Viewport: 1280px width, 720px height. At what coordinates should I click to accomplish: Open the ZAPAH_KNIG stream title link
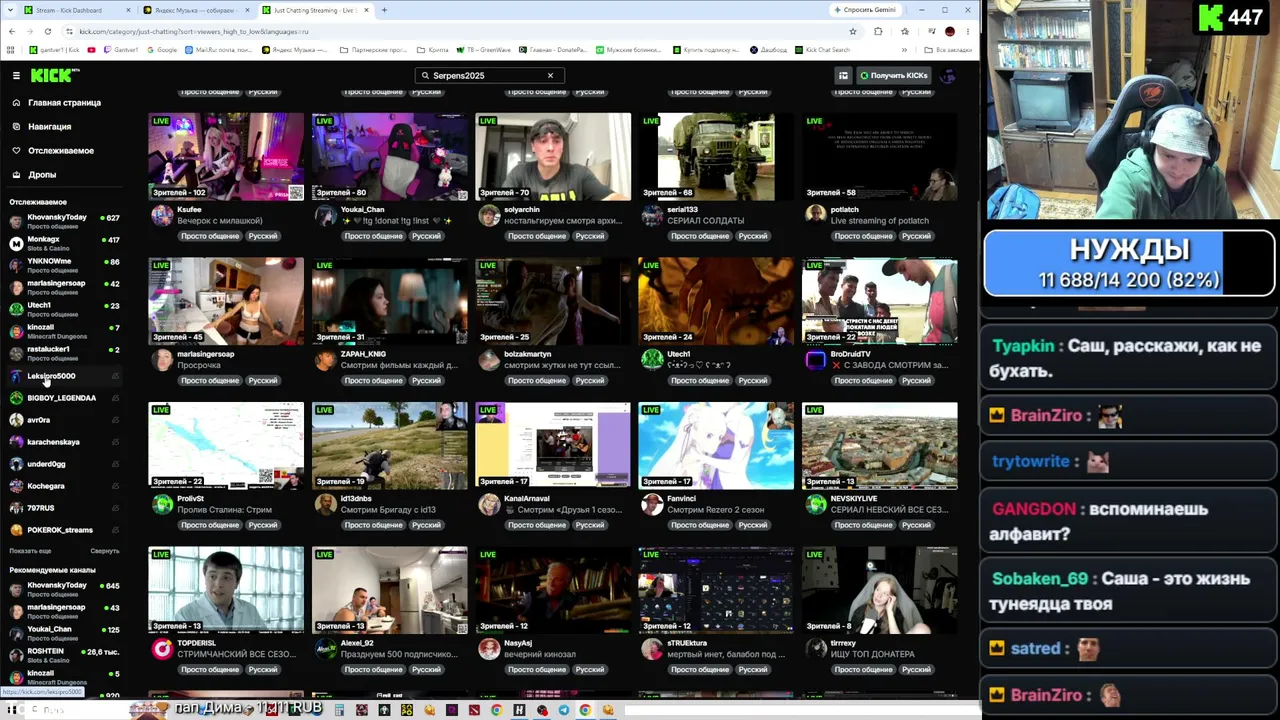(399, 365)
